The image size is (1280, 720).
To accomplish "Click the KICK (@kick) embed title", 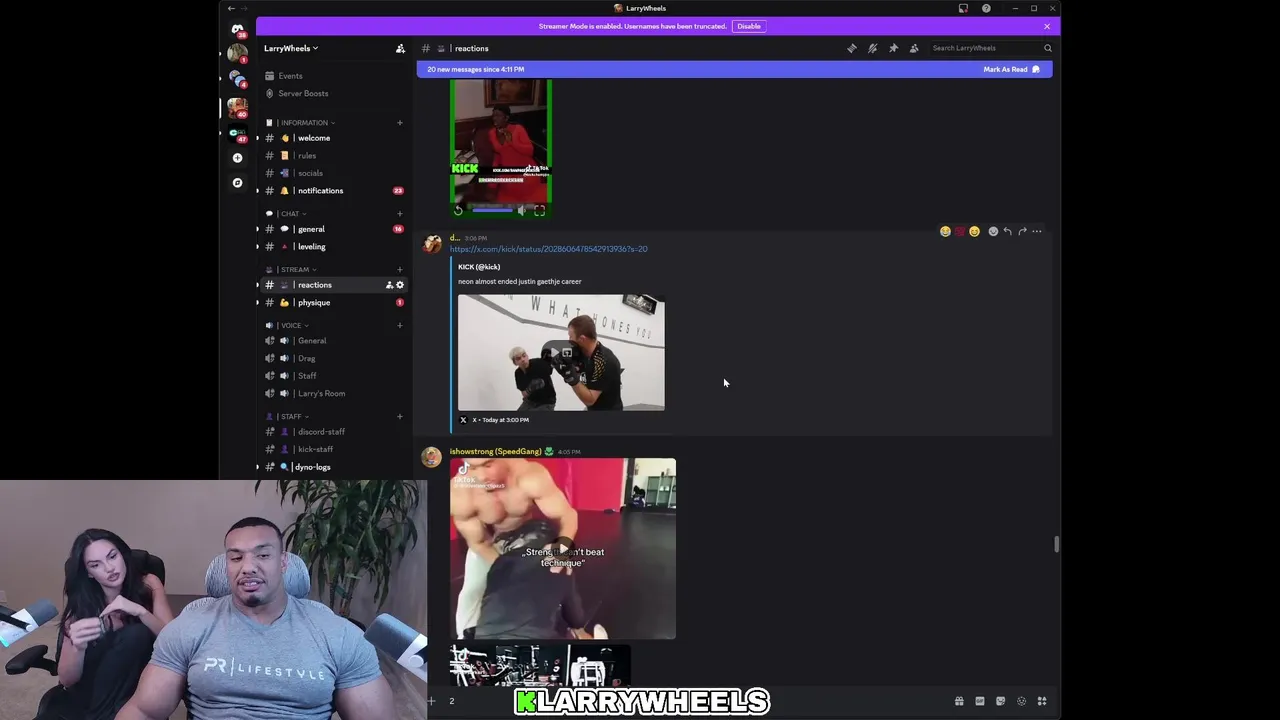I will click(479, 267).
